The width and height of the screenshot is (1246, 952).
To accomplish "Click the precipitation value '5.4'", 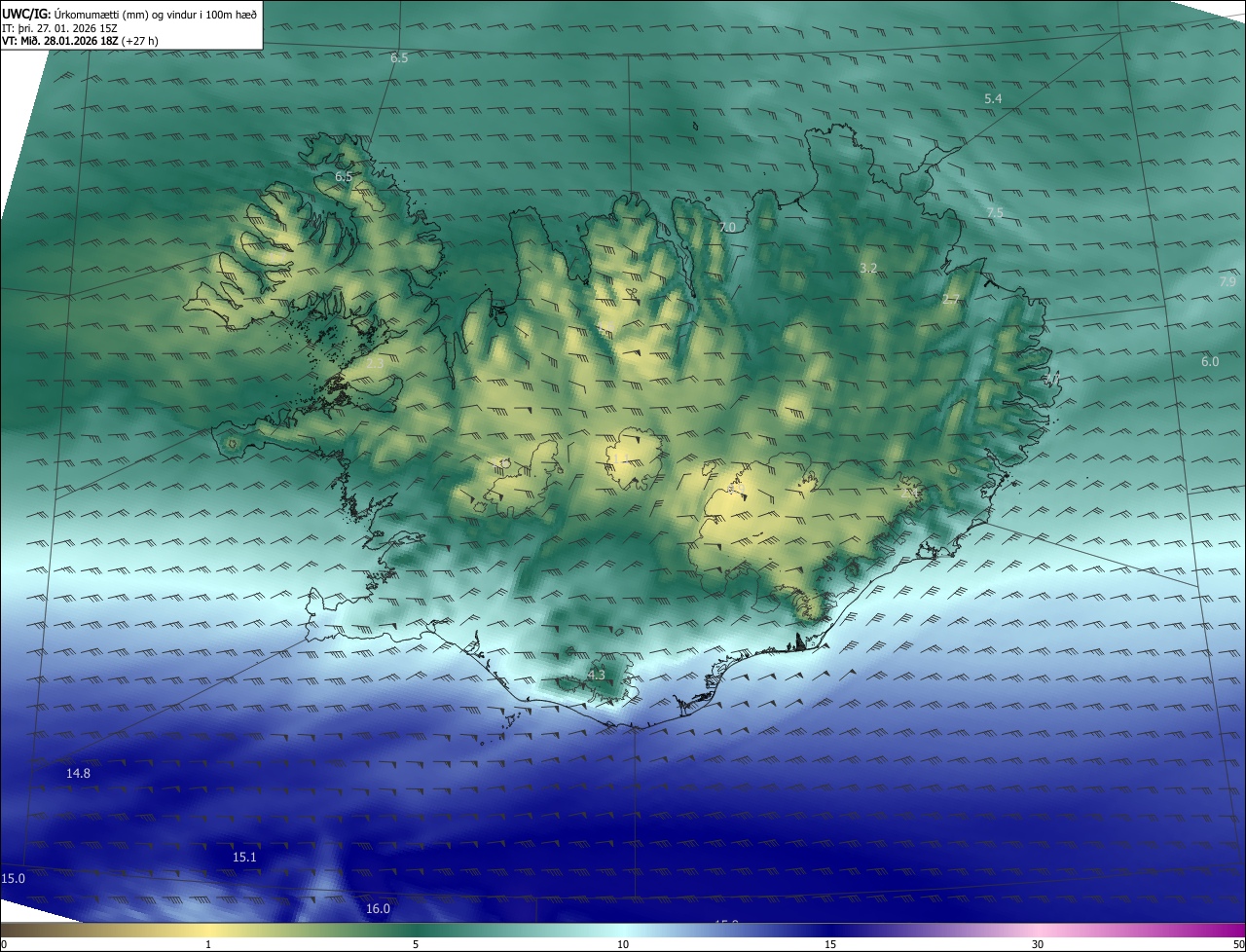I will pyautogui.click(x=993, y=99).
